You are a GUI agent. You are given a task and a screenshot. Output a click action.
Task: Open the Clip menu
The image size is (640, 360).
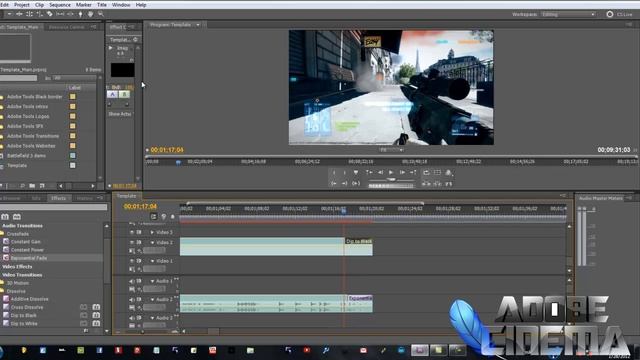coord(40,5)
